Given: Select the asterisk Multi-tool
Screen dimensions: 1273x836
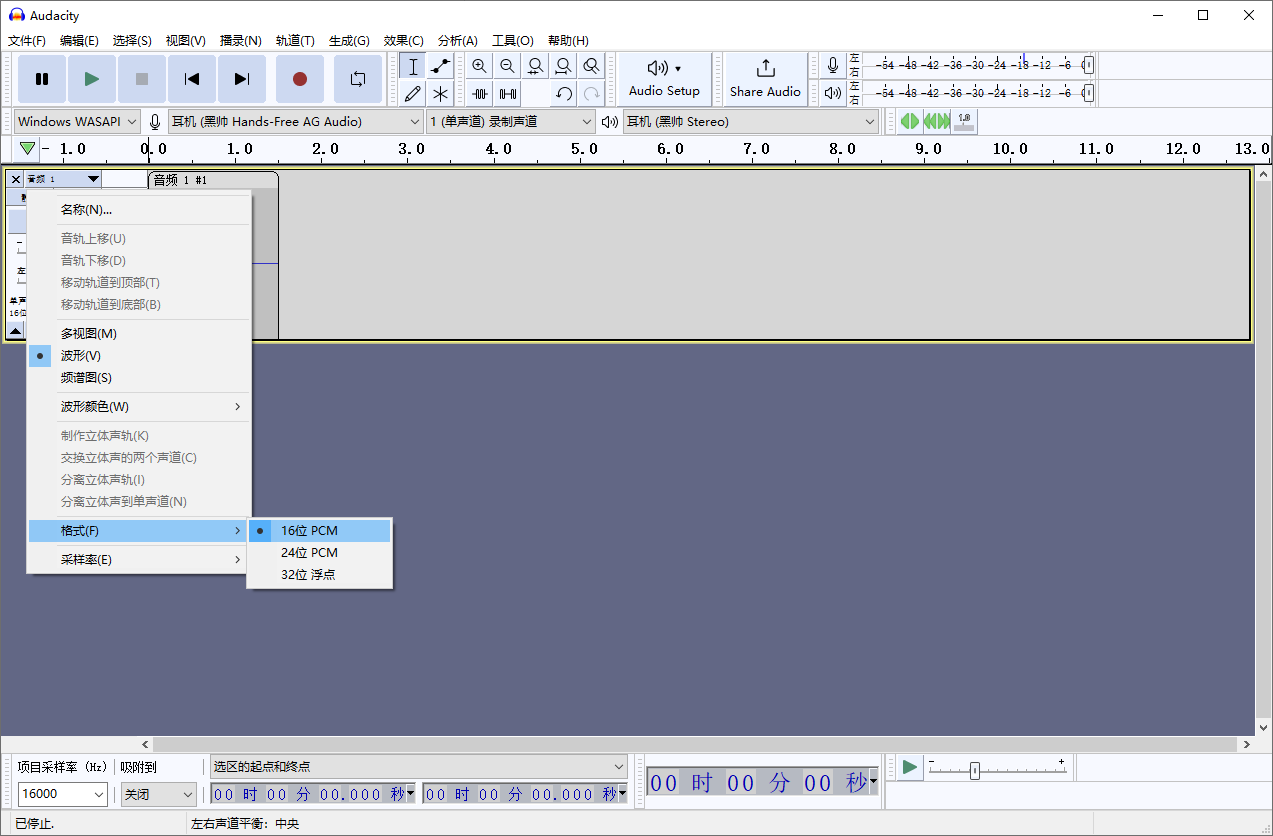Looking at the screenshot, I should point(441,94).
